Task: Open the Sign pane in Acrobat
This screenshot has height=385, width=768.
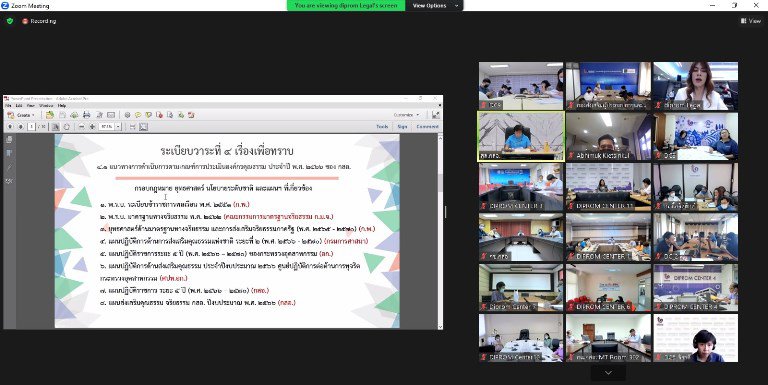Action: (402, 126)
